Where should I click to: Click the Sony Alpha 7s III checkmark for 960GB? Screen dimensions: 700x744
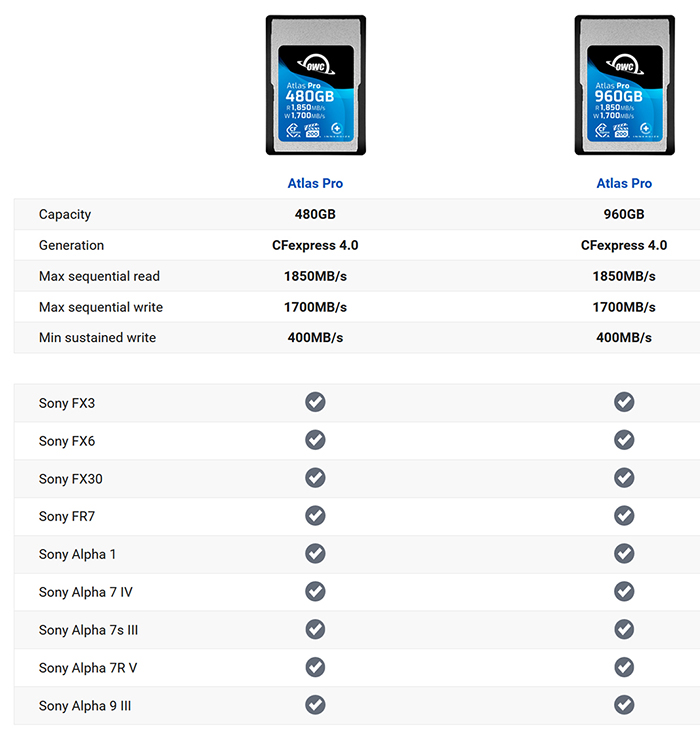point(624,629)
